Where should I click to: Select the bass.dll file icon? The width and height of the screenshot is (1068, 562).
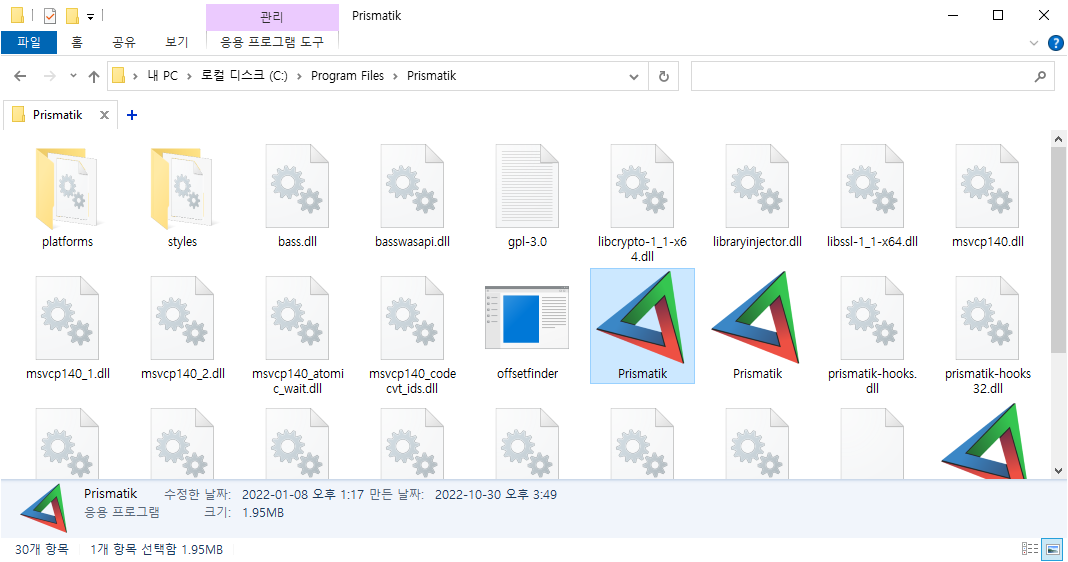(x=297, y=186)
